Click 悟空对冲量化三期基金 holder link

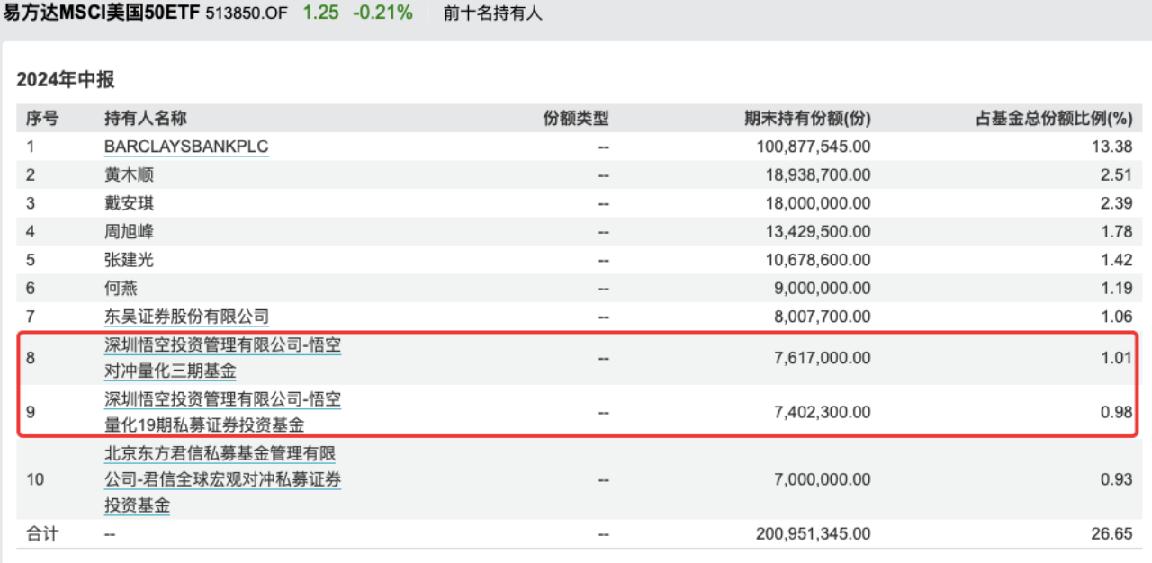pyautogui.click(x=228, y=359)
